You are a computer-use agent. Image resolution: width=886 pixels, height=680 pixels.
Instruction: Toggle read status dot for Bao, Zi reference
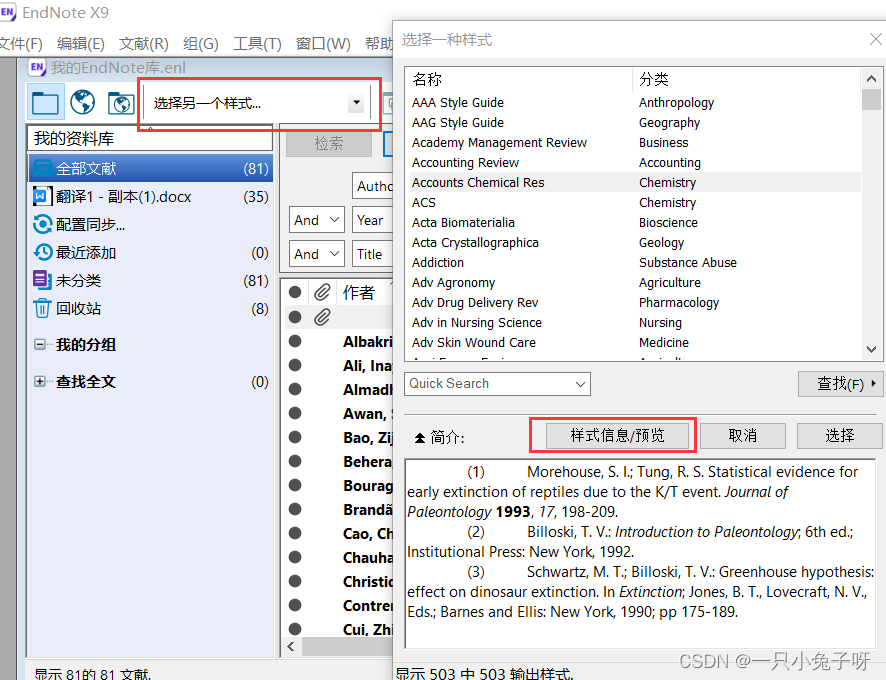pos(294,437)
